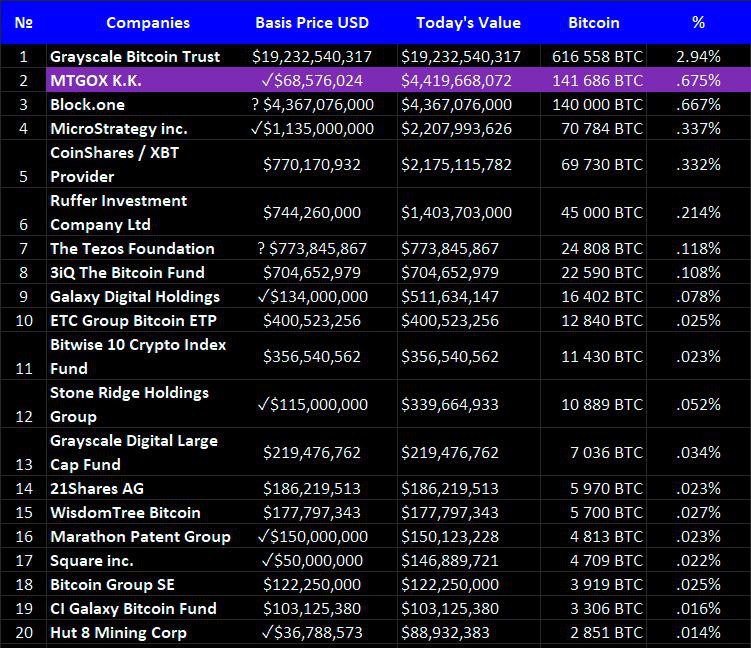Select the MicroStrategy inc. cell
This screenshot has height=648, width=751.
tap(118, 128)
